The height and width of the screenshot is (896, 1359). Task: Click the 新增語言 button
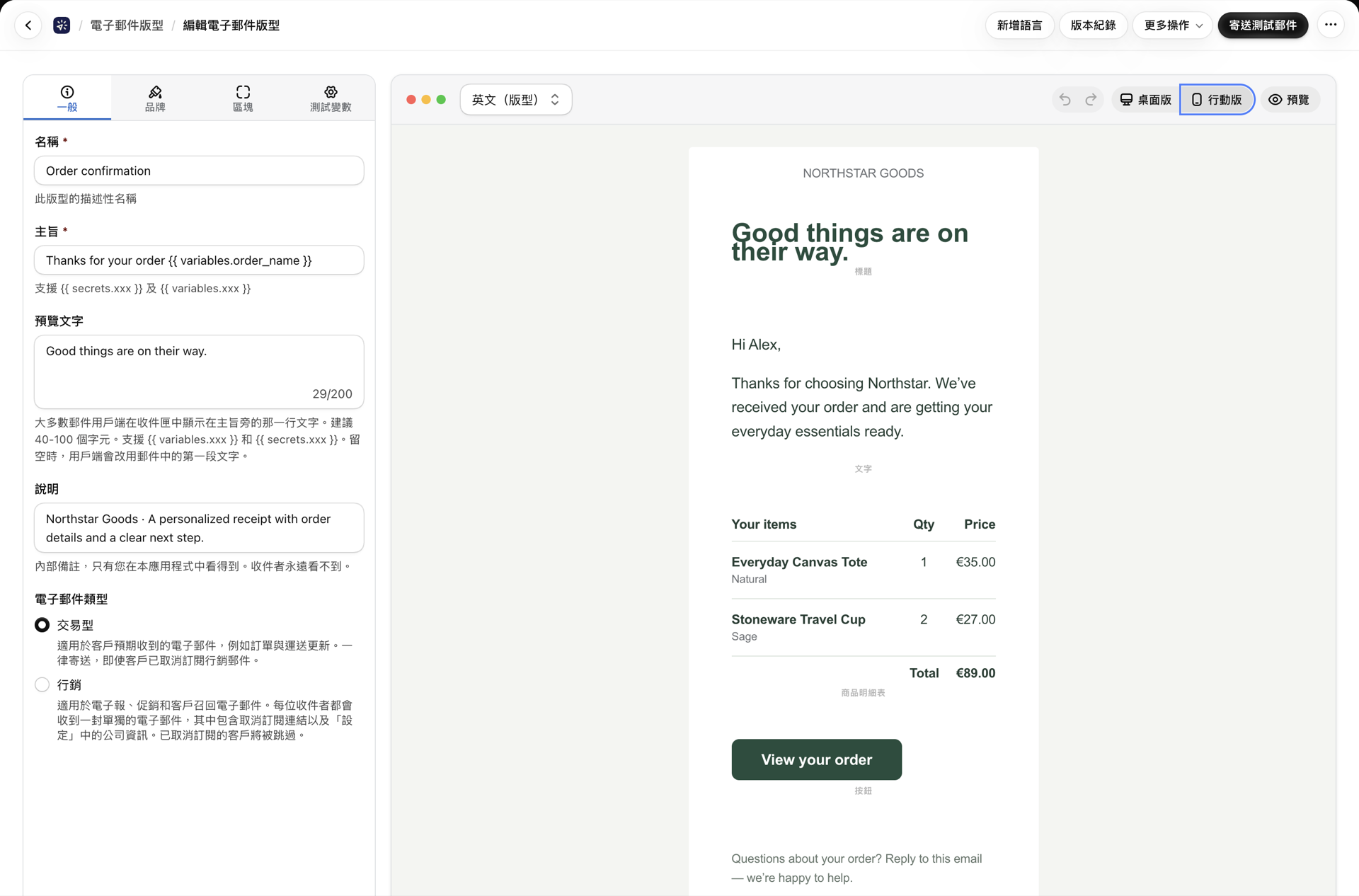(1019, 25)
